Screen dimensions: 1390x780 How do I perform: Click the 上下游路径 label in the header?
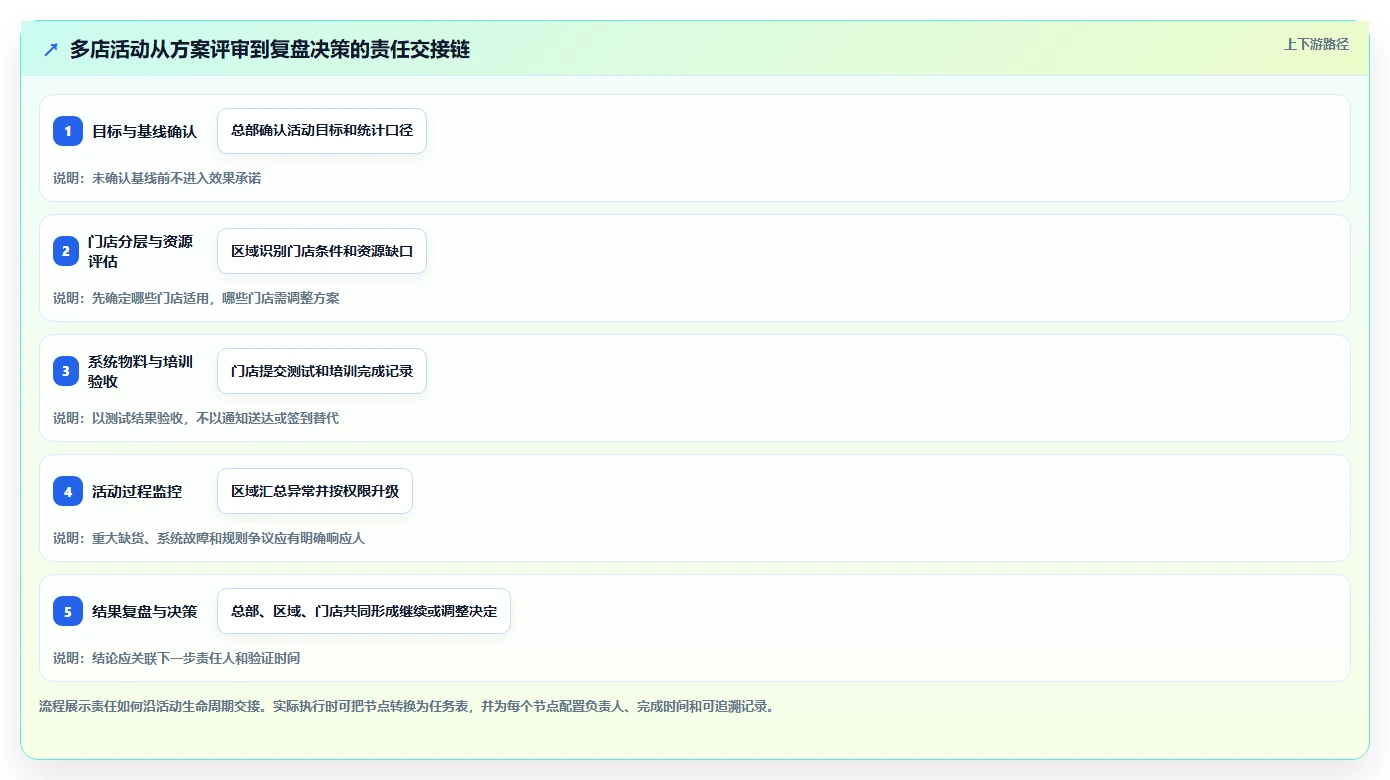click(x=1316, y=44)
